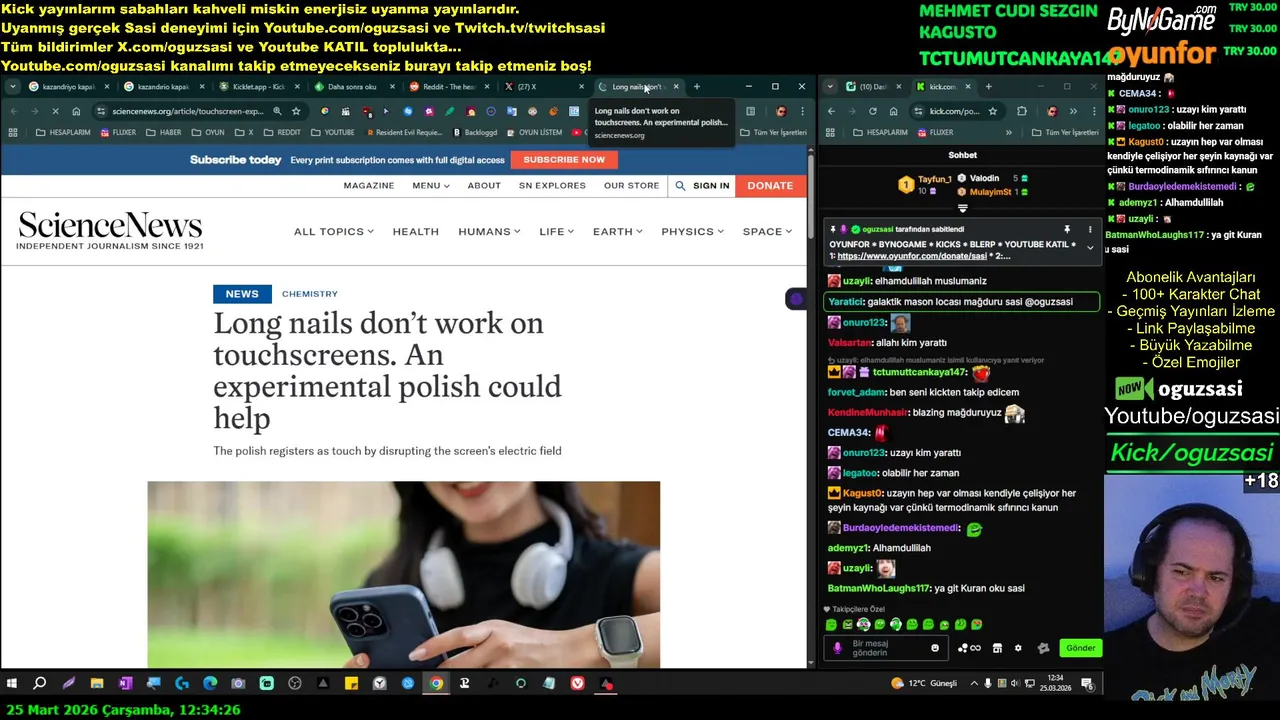1280x720 pixels.
Task: Go to home page in Science News browser
Action: click(x=76, y=111)
